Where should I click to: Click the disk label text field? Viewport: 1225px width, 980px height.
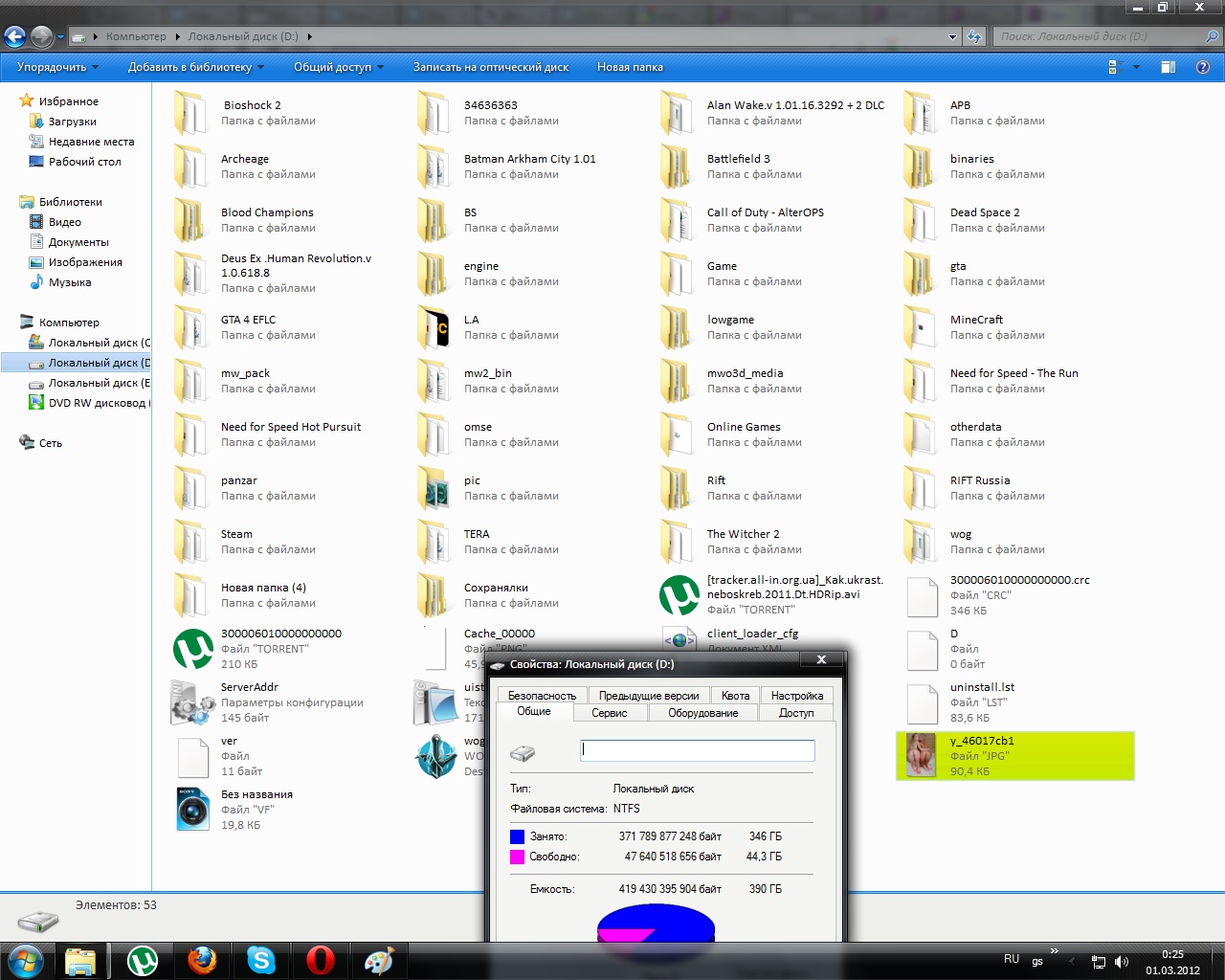pos(697,751)
